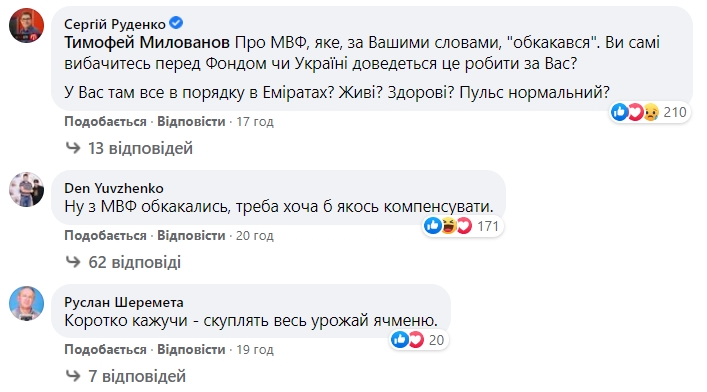Like Руслан Шеремета's comment via Подобається
The width and height of the screenshot is (707, 392).
pos(106,350)
